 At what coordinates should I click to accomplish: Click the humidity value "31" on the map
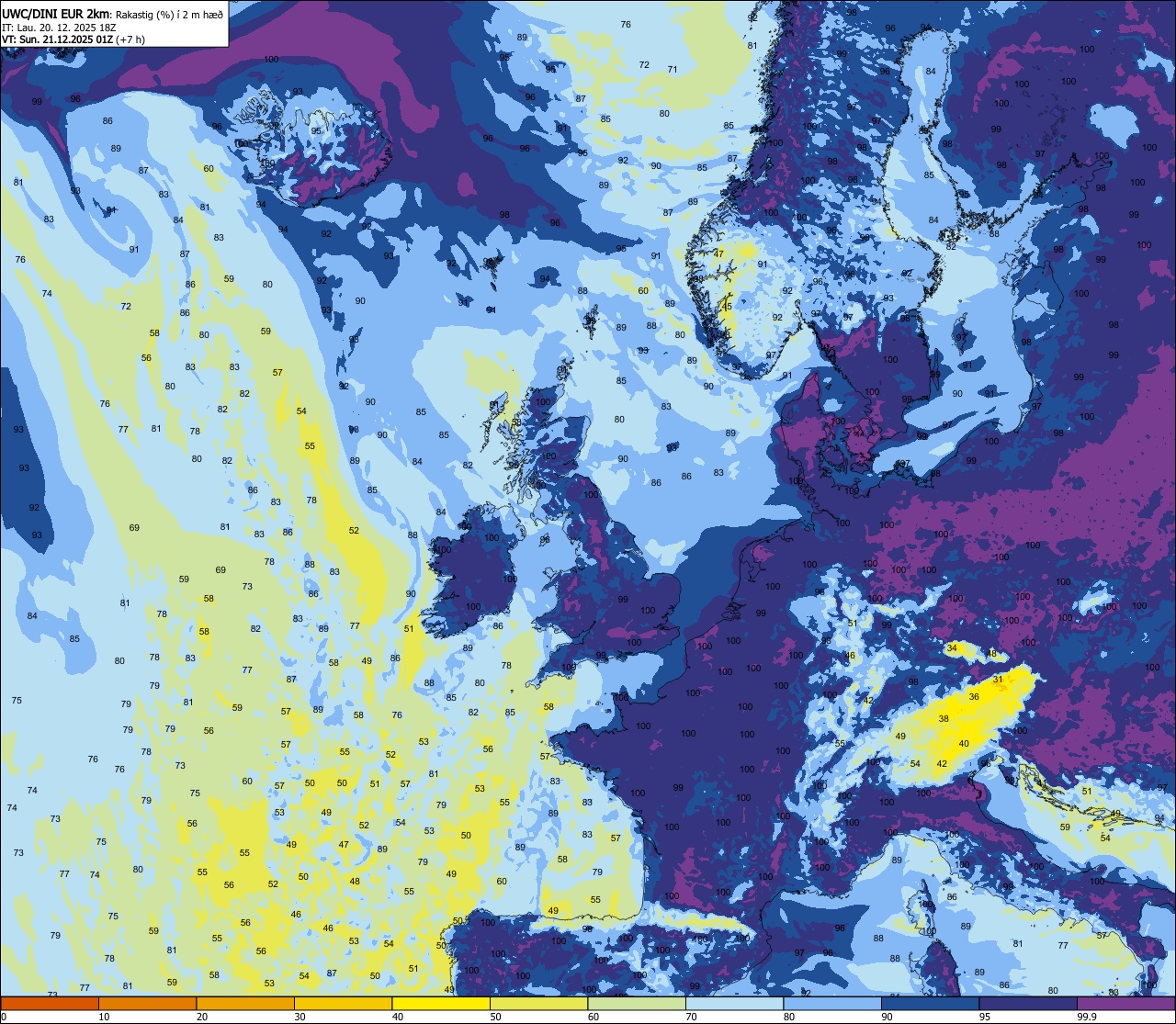click(x=998, y=679)
